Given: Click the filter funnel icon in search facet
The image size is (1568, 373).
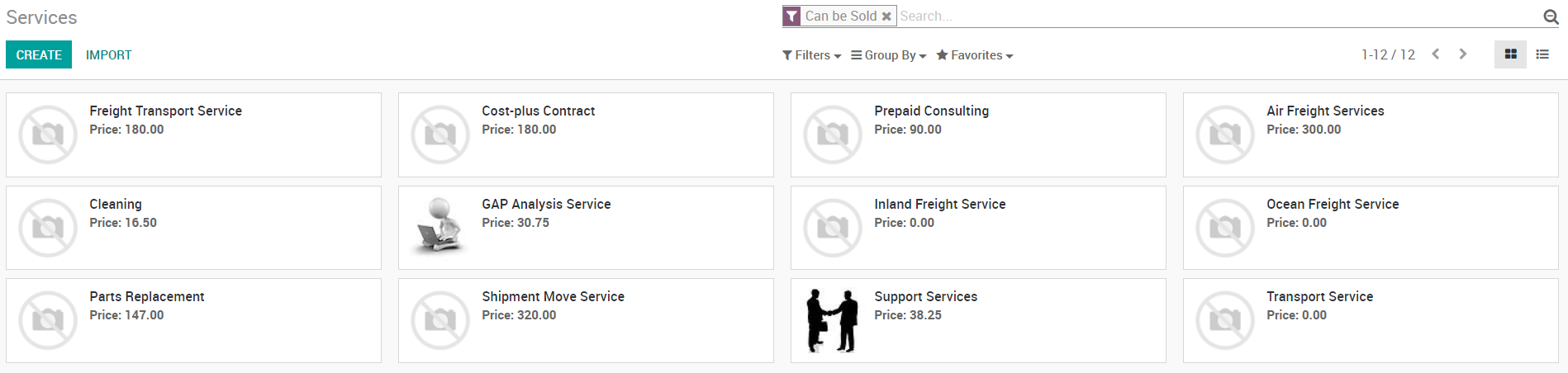Looking at the screenshot, I should pyautogui.click(x=791, y=17).
